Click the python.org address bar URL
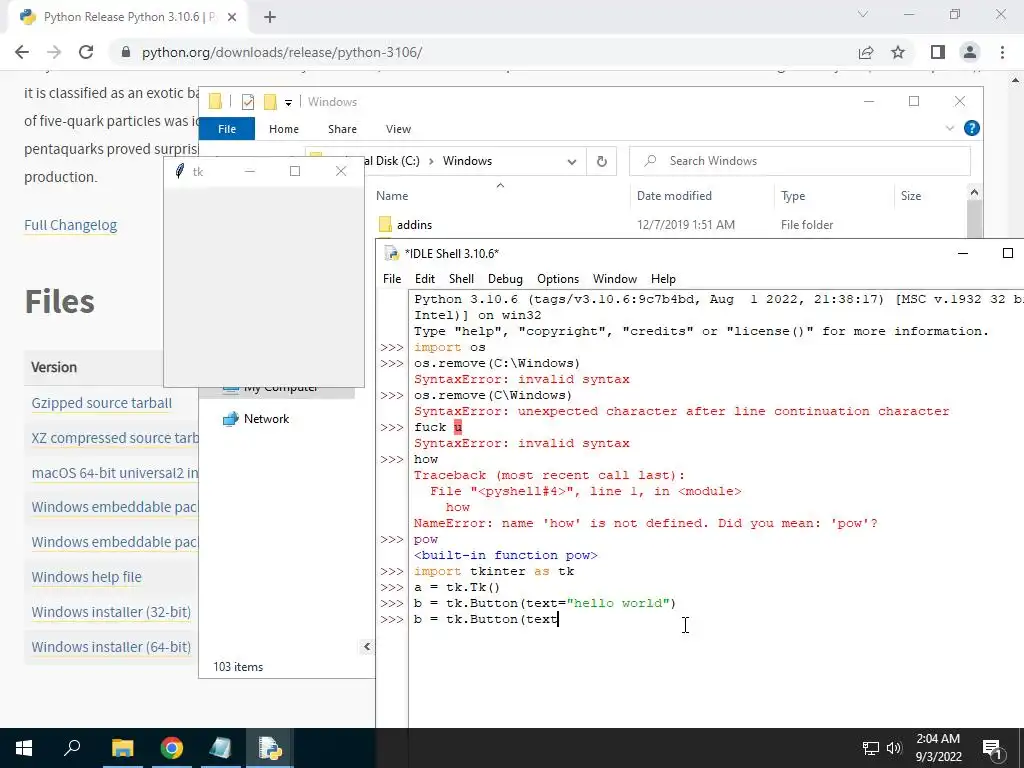Screen dimensions: 1024x768 pos(281,52)
